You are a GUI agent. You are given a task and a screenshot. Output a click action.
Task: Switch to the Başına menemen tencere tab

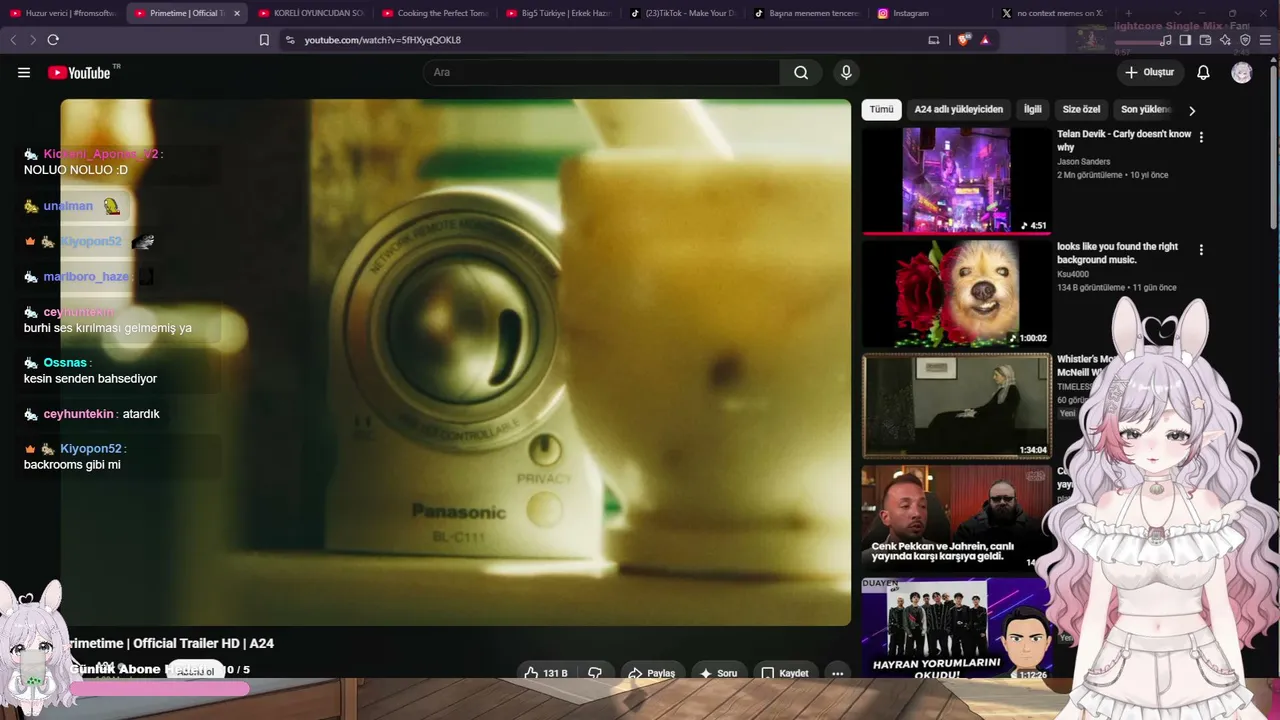(x=807, y=14)
